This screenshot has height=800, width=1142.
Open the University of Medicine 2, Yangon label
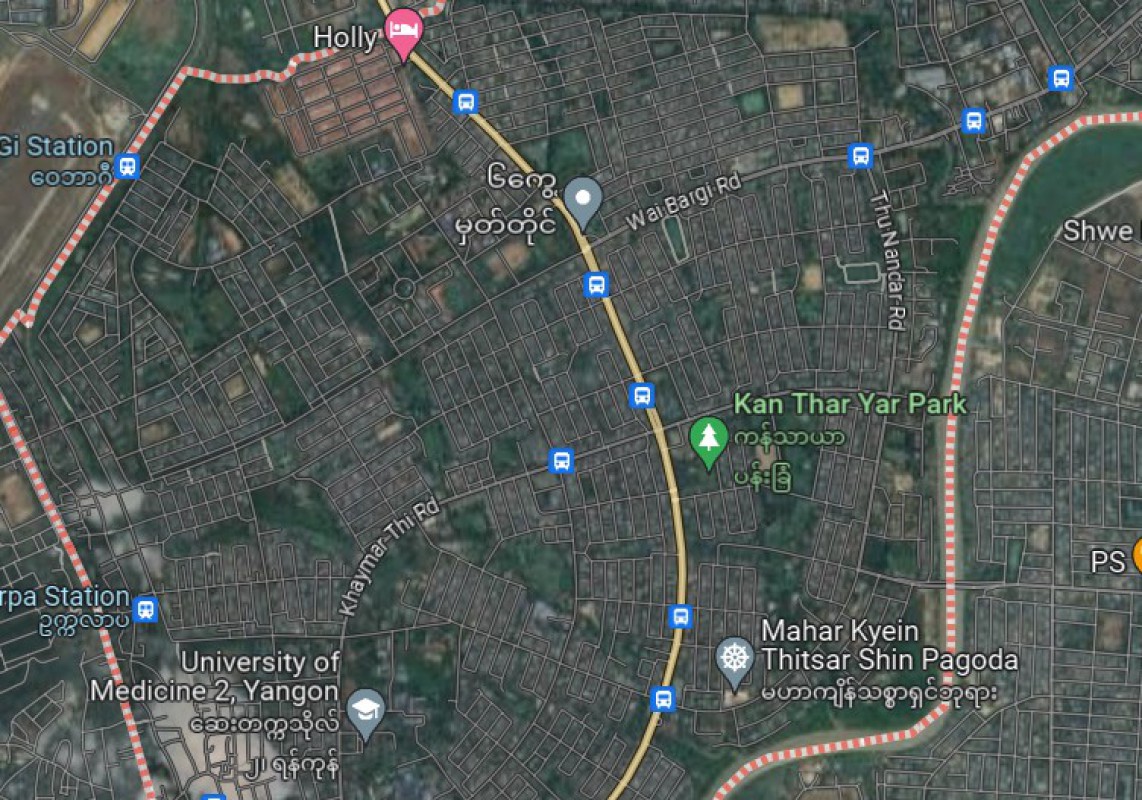tap(215, 676)
